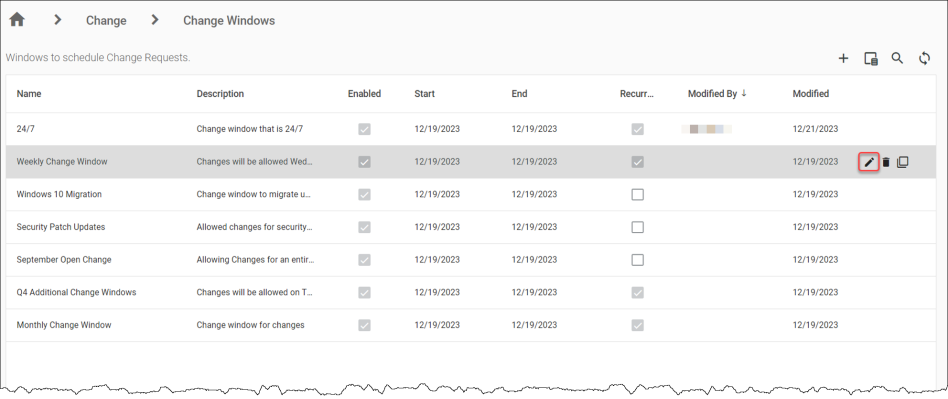Toggle Recurring checkbox for Security Patch Updates
The height and width of the screenshot is (399, 948).
coord(637,227)
